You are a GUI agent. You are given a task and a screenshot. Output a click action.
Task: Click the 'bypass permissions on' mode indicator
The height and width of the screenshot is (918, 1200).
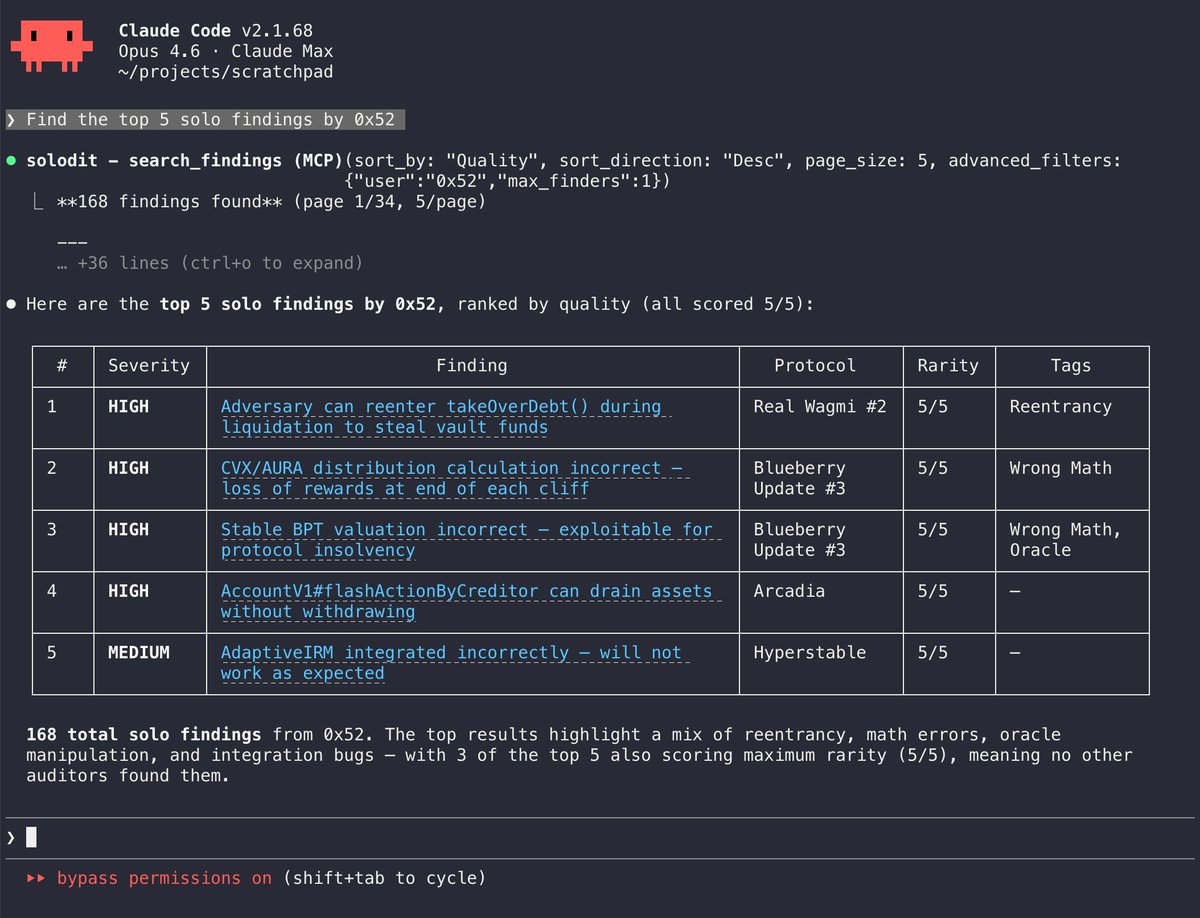click(x=164, y=878)
